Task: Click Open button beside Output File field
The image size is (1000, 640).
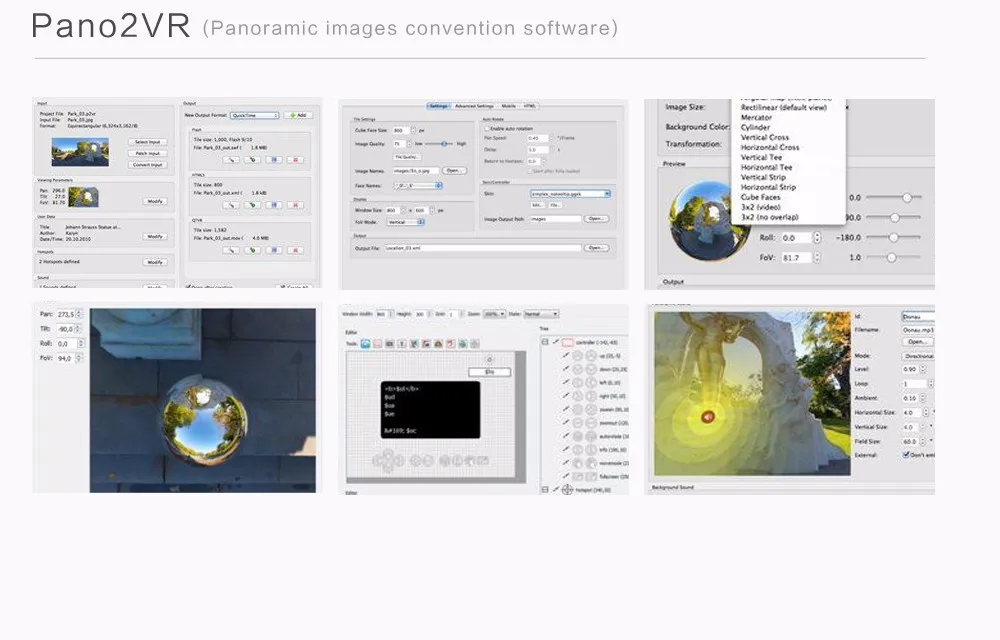Action: click(596, 248)
